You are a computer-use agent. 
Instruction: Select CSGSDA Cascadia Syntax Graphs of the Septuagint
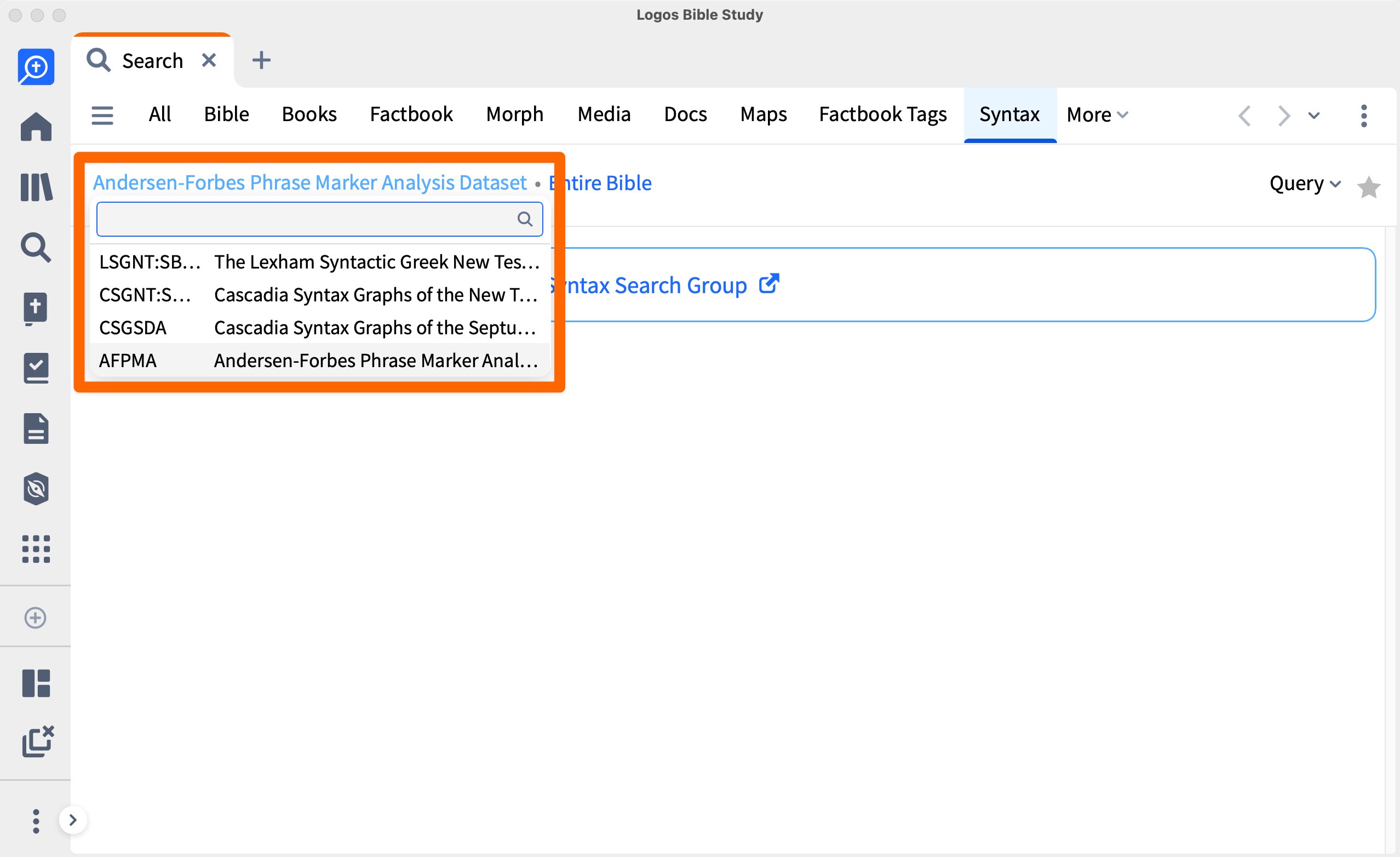tap(320, 328)
